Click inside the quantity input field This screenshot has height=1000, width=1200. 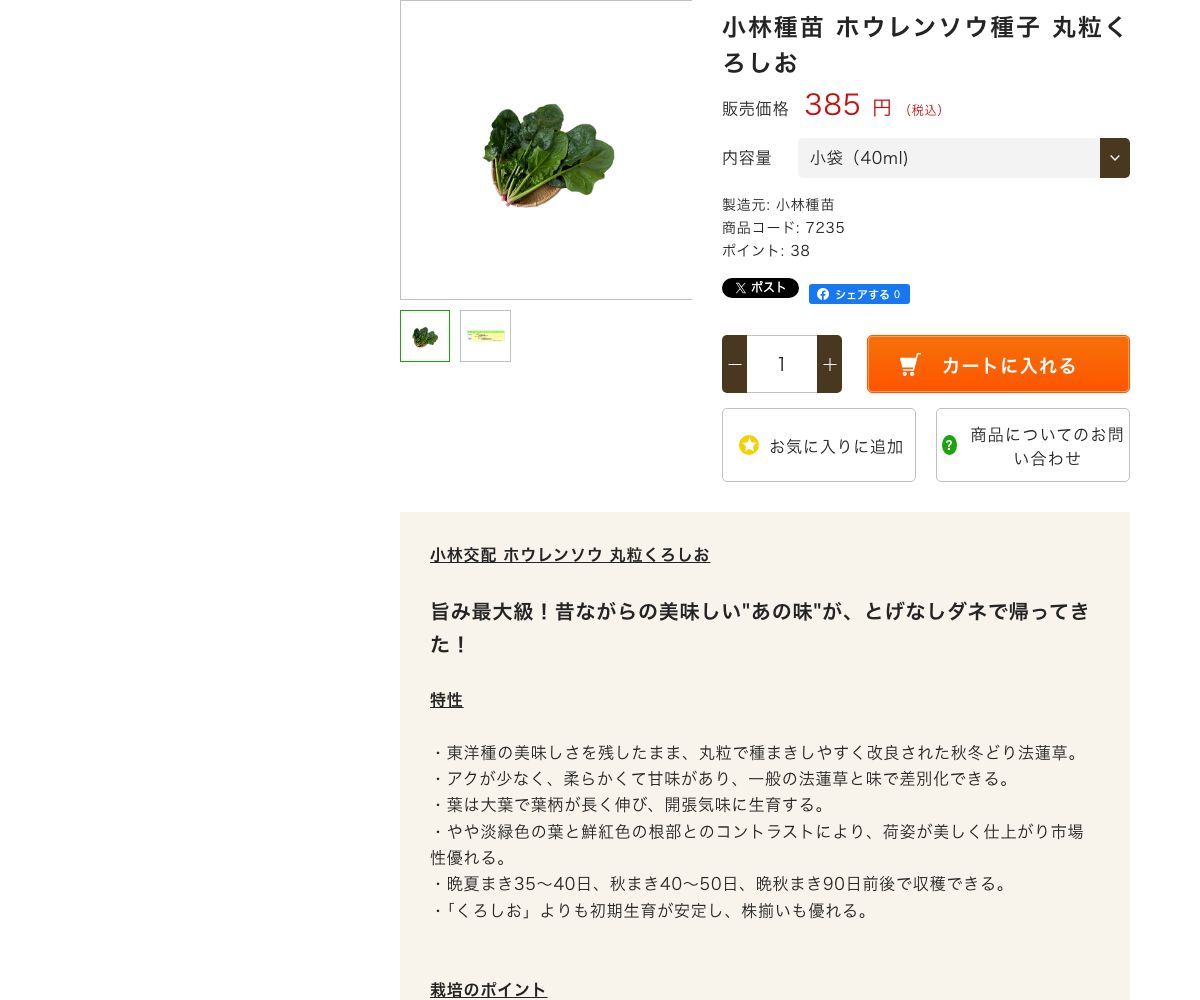point(781,364)
